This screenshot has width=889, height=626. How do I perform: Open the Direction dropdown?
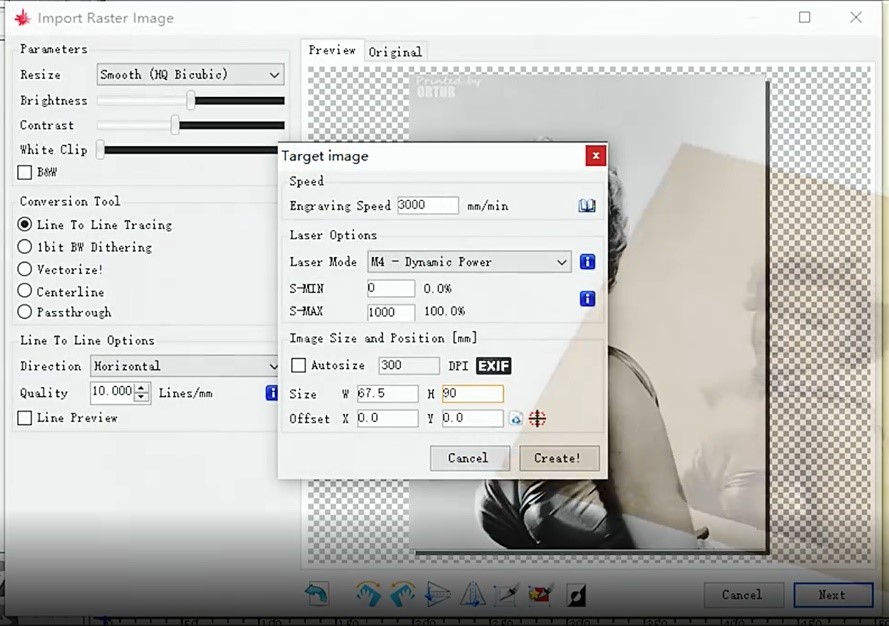pyautogui.click(x=185, y=366)
